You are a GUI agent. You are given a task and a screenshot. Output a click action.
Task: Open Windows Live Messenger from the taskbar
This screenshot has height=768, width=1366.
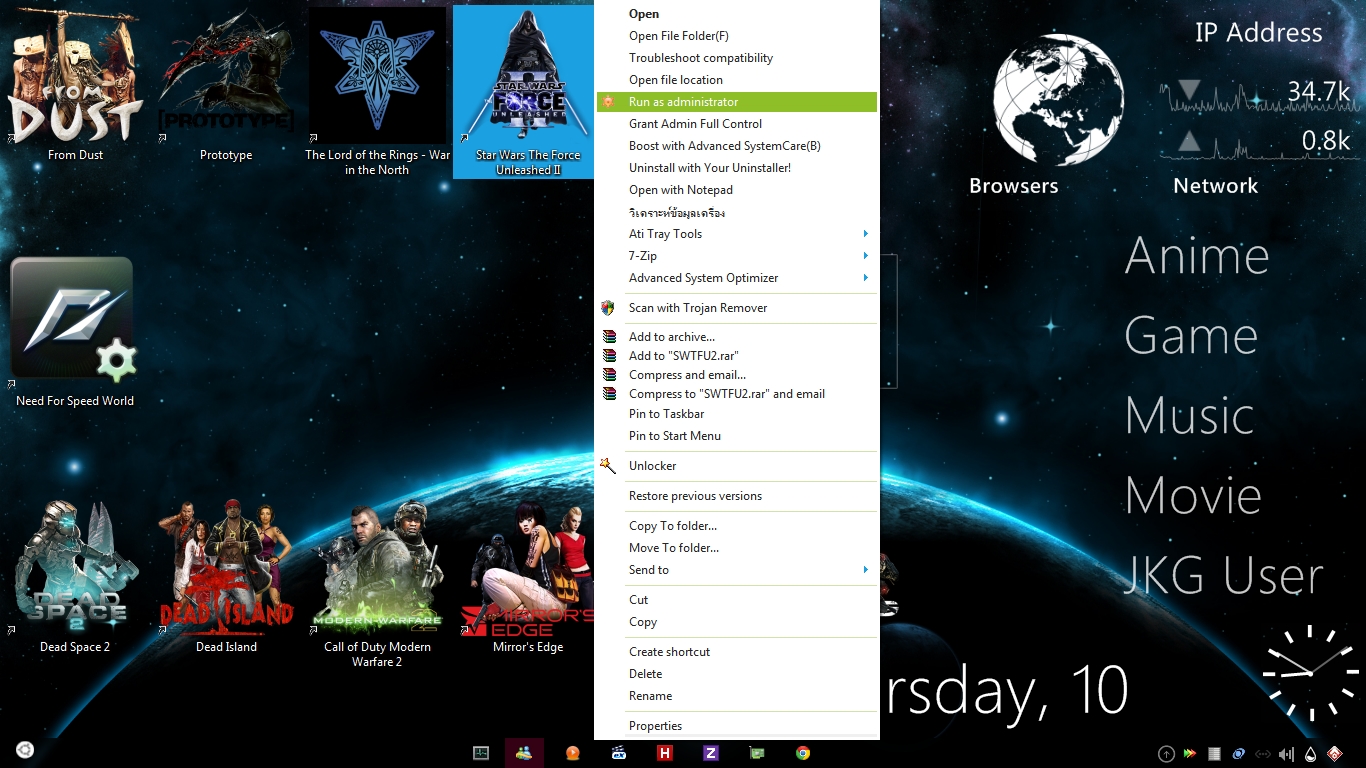524,753
